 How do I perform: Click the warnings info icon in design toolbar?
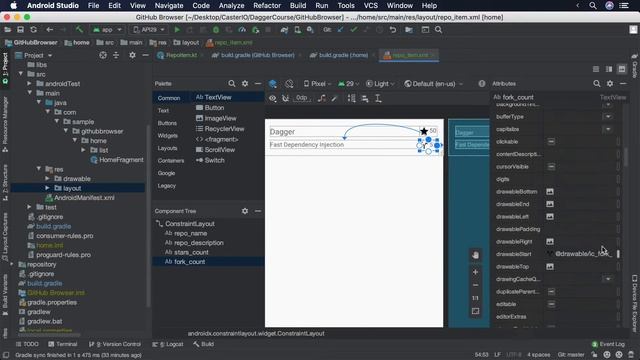[482, 84]
